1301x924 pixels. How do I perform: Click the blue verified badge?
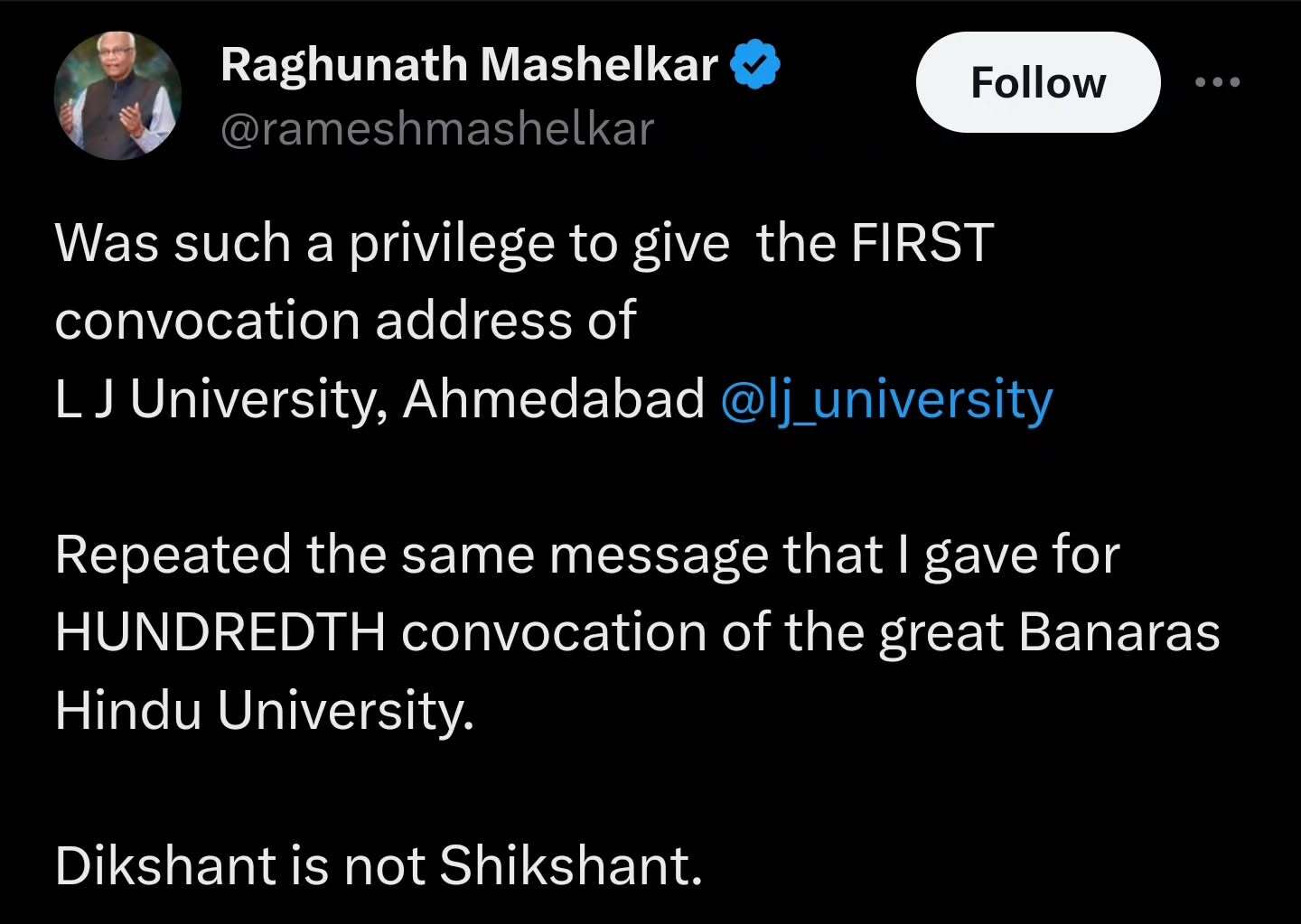[x=754, y=66]
